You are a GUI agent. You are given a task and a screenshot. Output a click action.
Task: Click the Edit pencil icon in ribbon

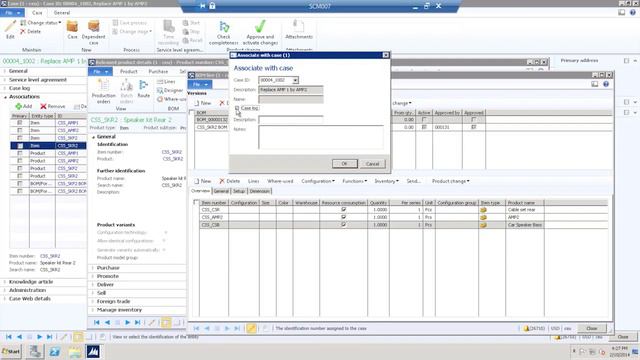click(10, 27)
